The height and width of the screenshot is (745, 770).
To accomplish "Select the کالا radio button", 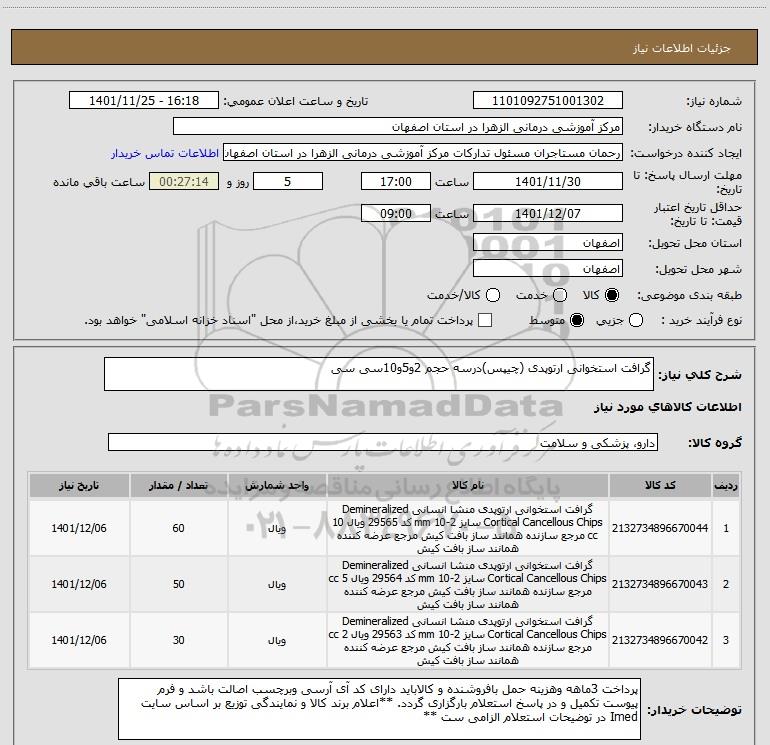I will [x=612, y=295].
